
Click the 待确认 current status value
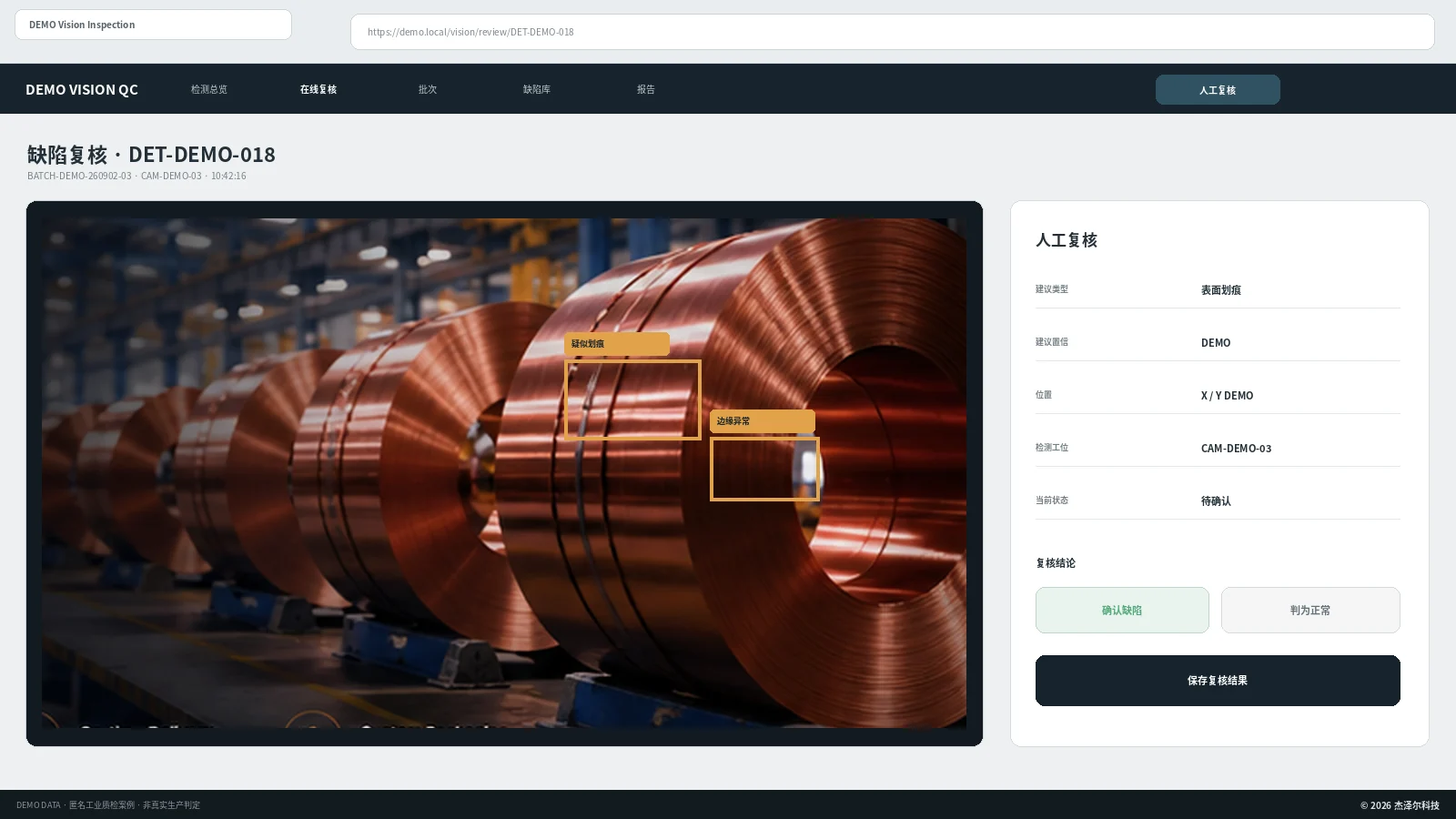pyautogui.click(x=1216, y=501)
